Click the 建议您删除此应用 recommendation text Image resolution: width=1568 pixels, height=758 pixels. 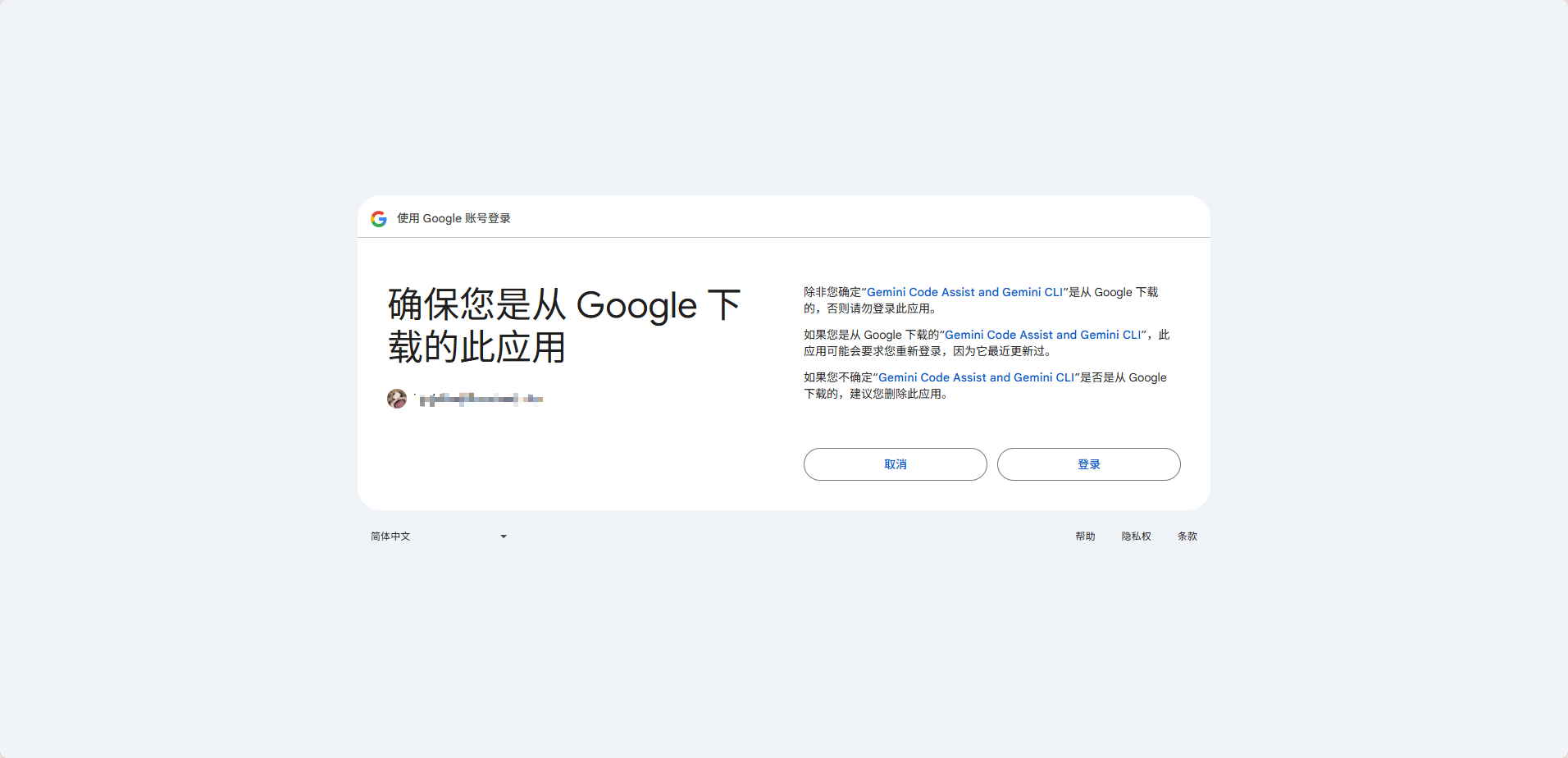click(x=898, y=395)
